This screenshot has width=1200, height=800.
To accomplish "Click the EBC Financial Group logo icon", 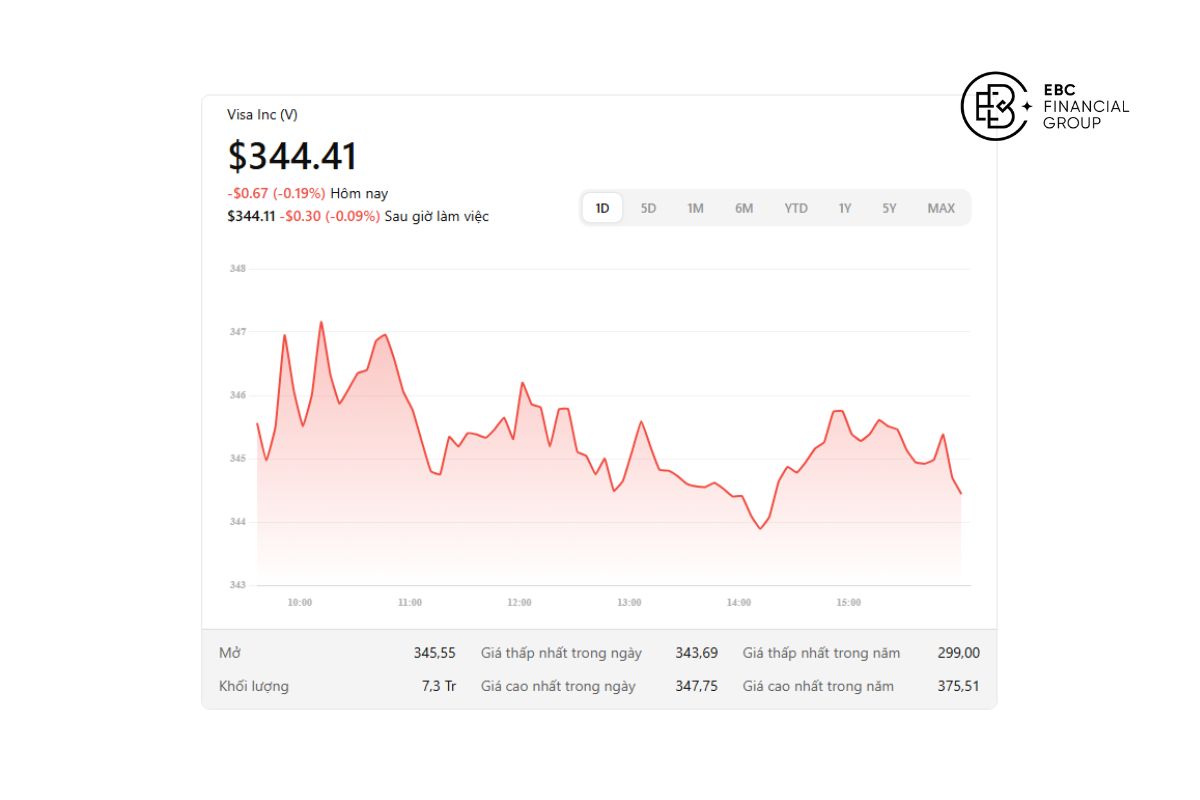I will tap(995, 106).
